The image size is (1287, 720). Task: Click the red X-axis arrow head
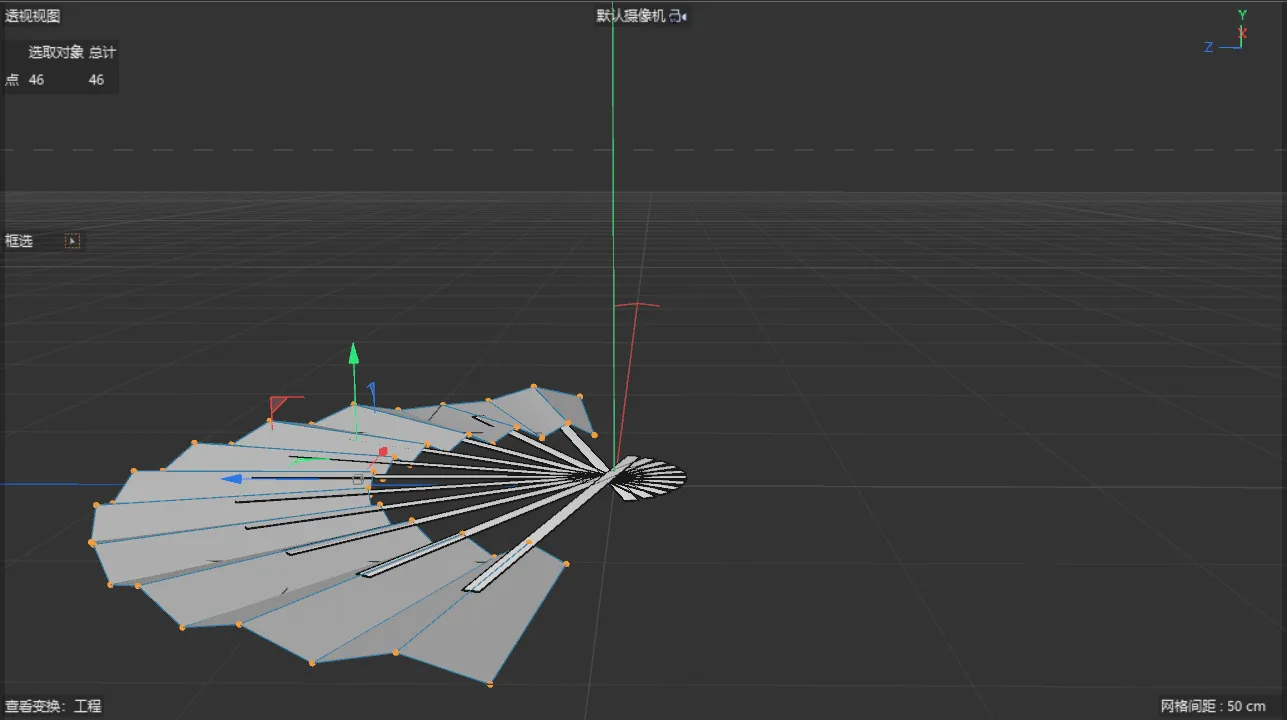click(x=383, y=451)
